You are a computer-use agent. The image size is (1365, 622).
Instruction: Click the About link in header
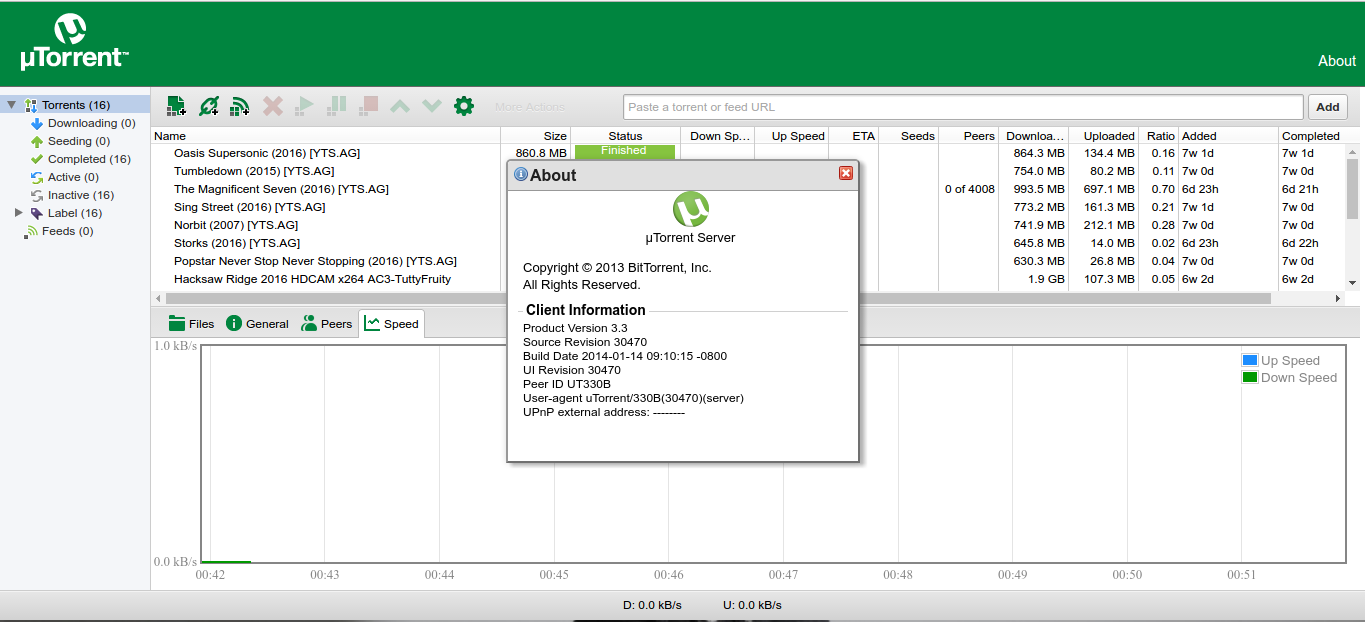click(1336, 61)
